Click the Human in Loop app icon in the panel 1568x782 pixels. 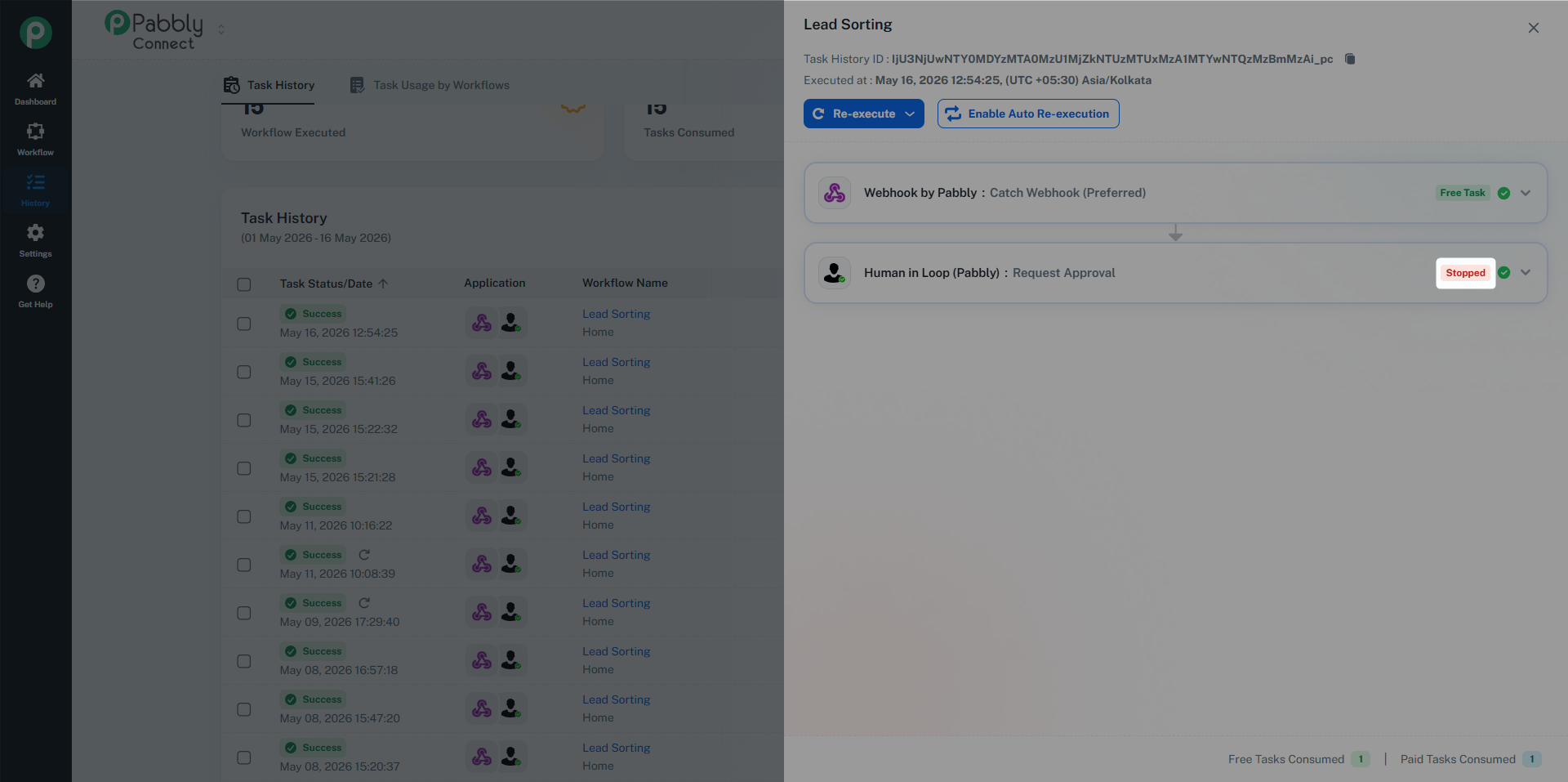pos(835,273)
